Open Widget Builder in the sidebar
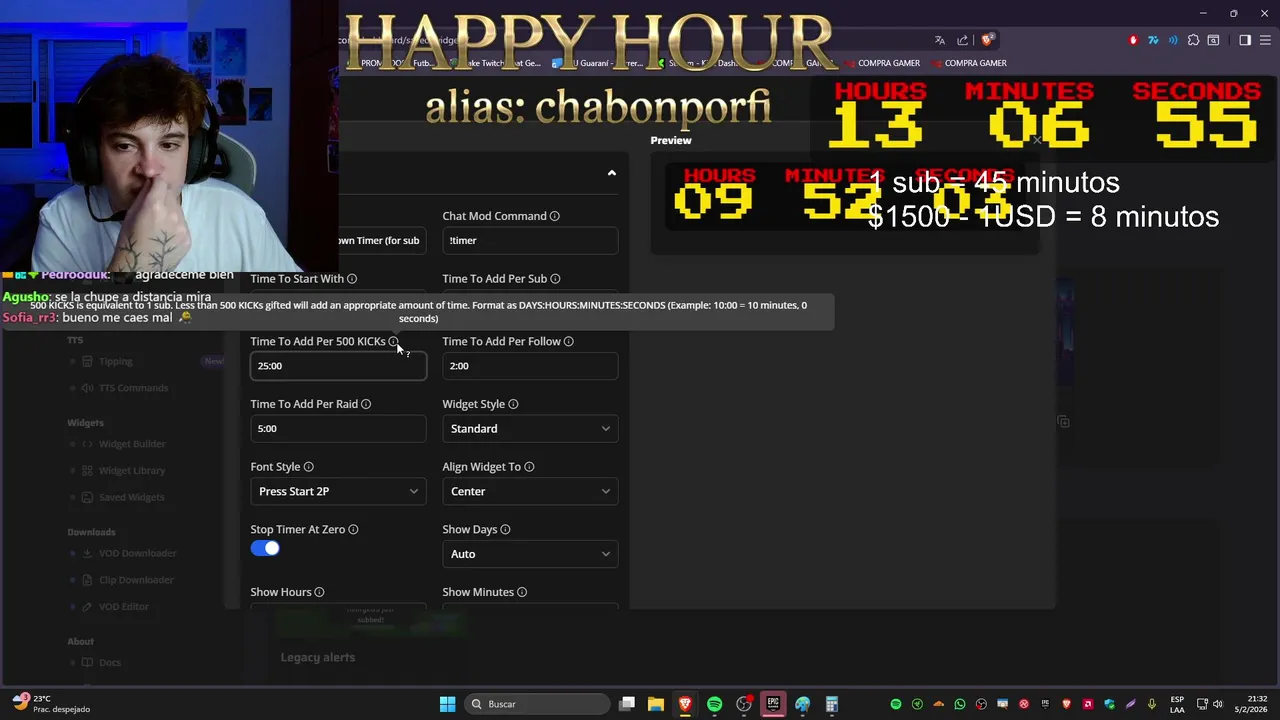Screen dimensions: 1280x720 coord(131,444)
